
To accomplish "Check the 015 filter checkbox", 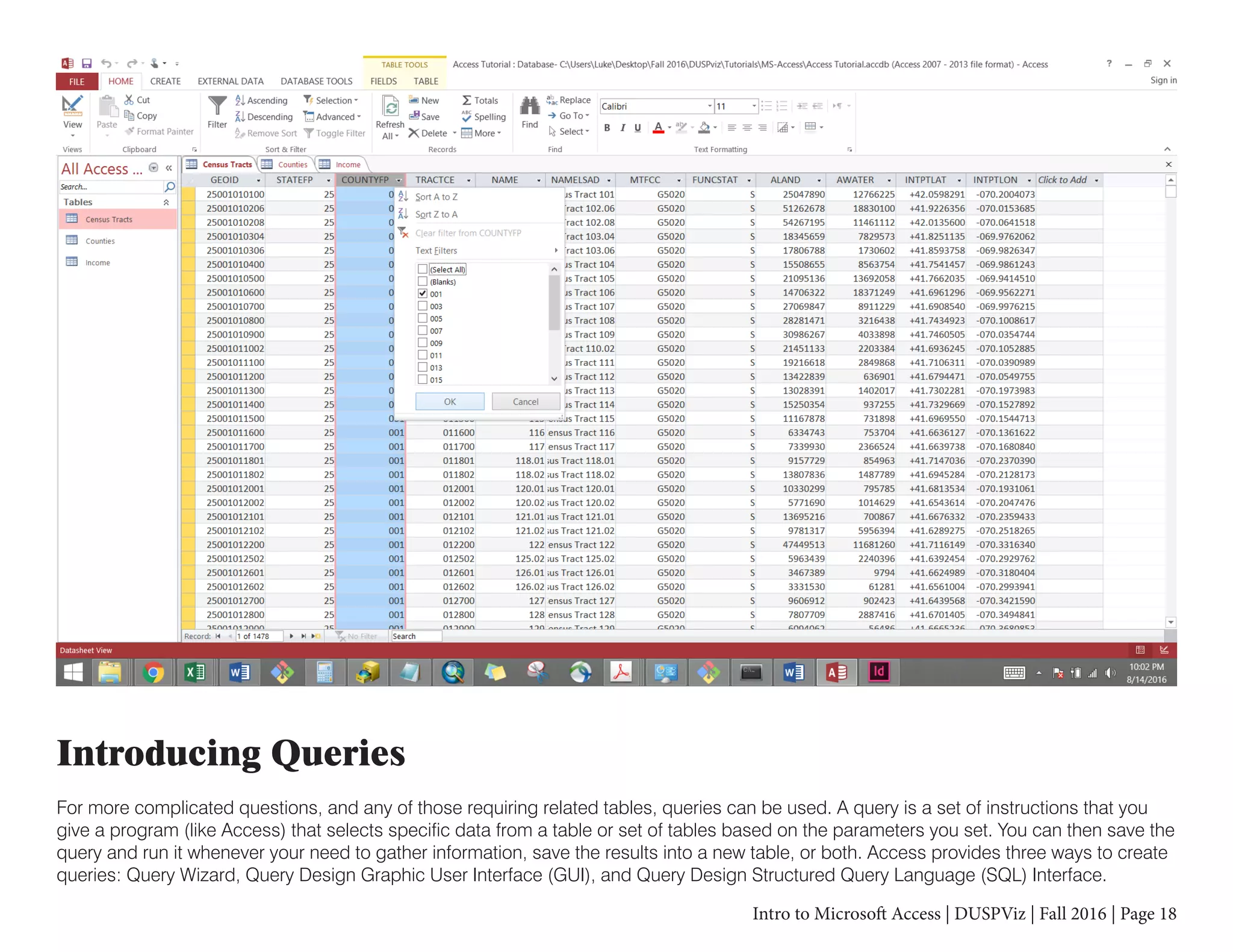I will tap(423, 380).
